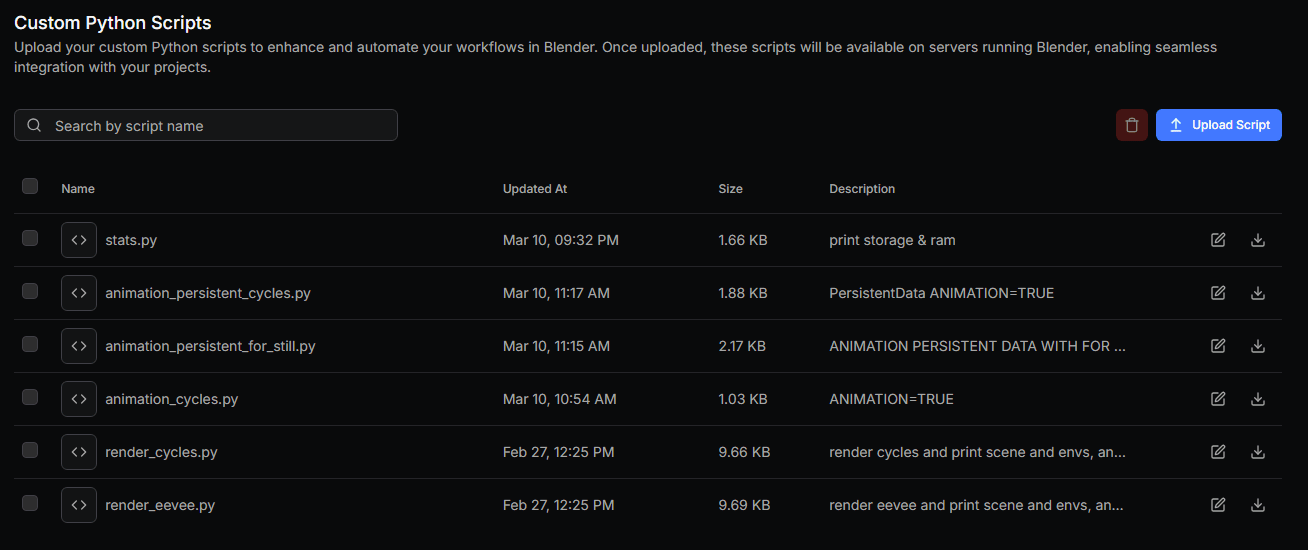Edit the stats.py script details

coord(1218,240)
